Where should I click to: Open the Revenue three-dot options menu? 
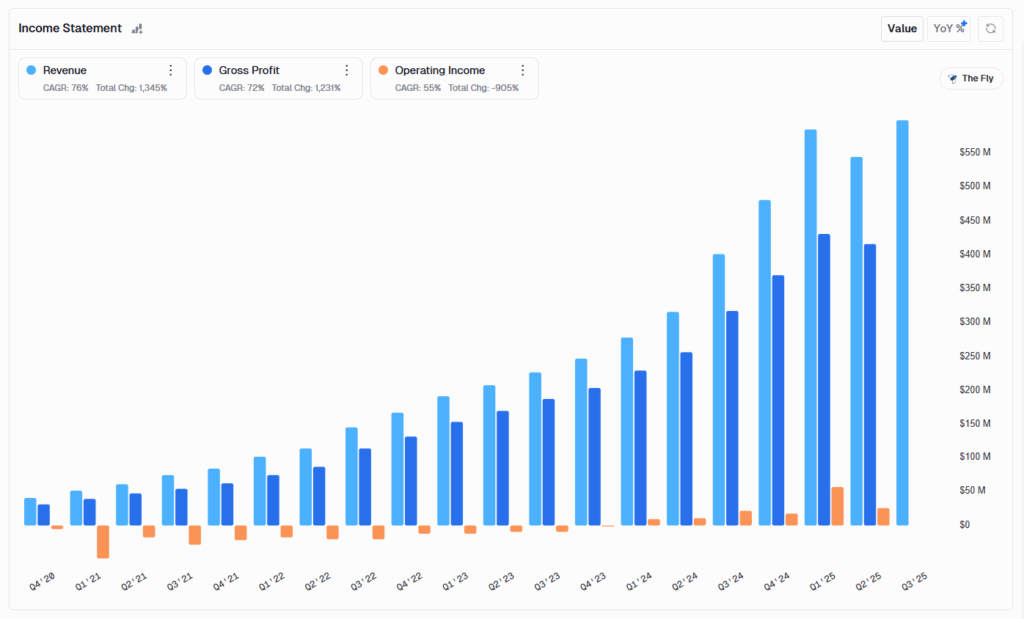pyautogui.click(x=171, y=70)
